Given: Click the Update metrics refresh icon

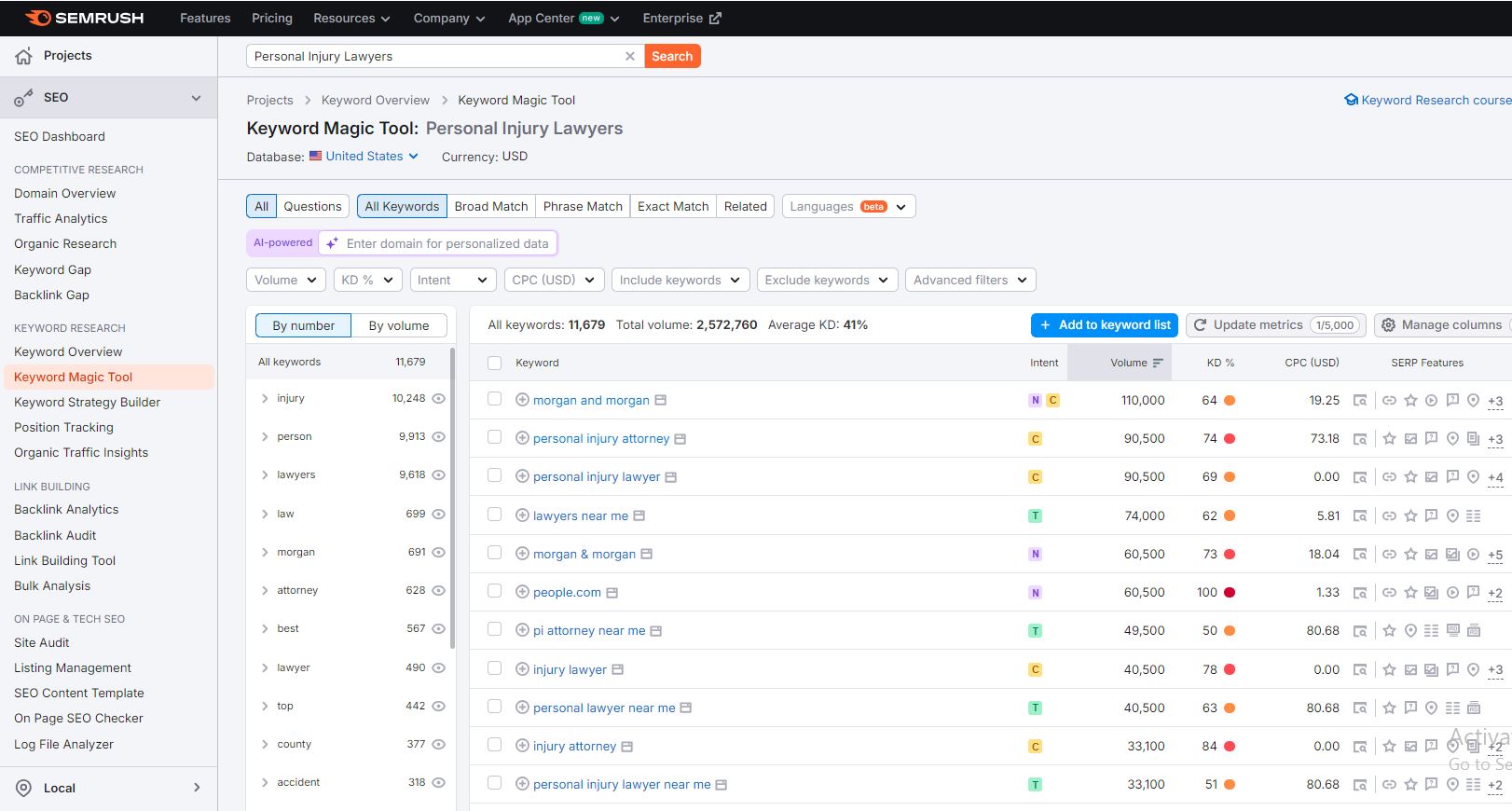Looking at the screenshot, I should point(1200,324).
